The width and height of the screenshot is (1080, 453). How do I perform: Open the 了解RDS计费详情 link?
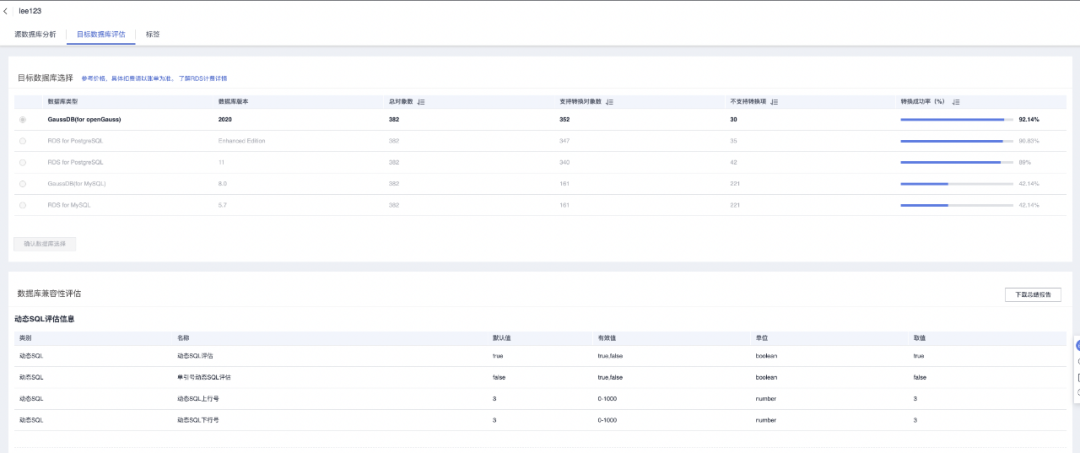click(202, 78)
